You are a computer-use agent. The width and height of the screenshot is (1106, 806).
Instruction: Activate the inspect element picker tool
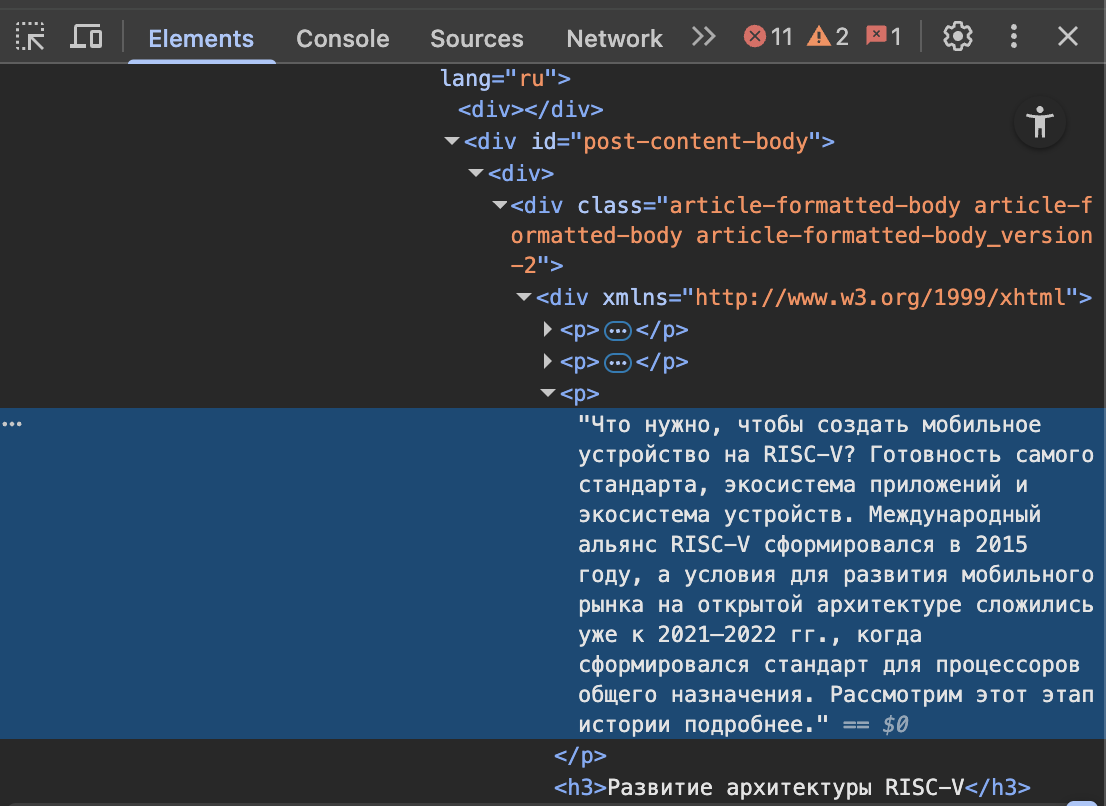31,38
